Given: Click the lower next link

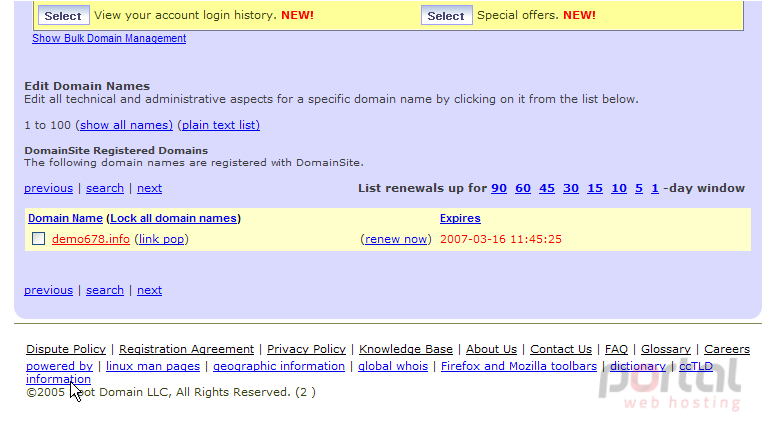Looking at the screenshot, I should 149,290.
